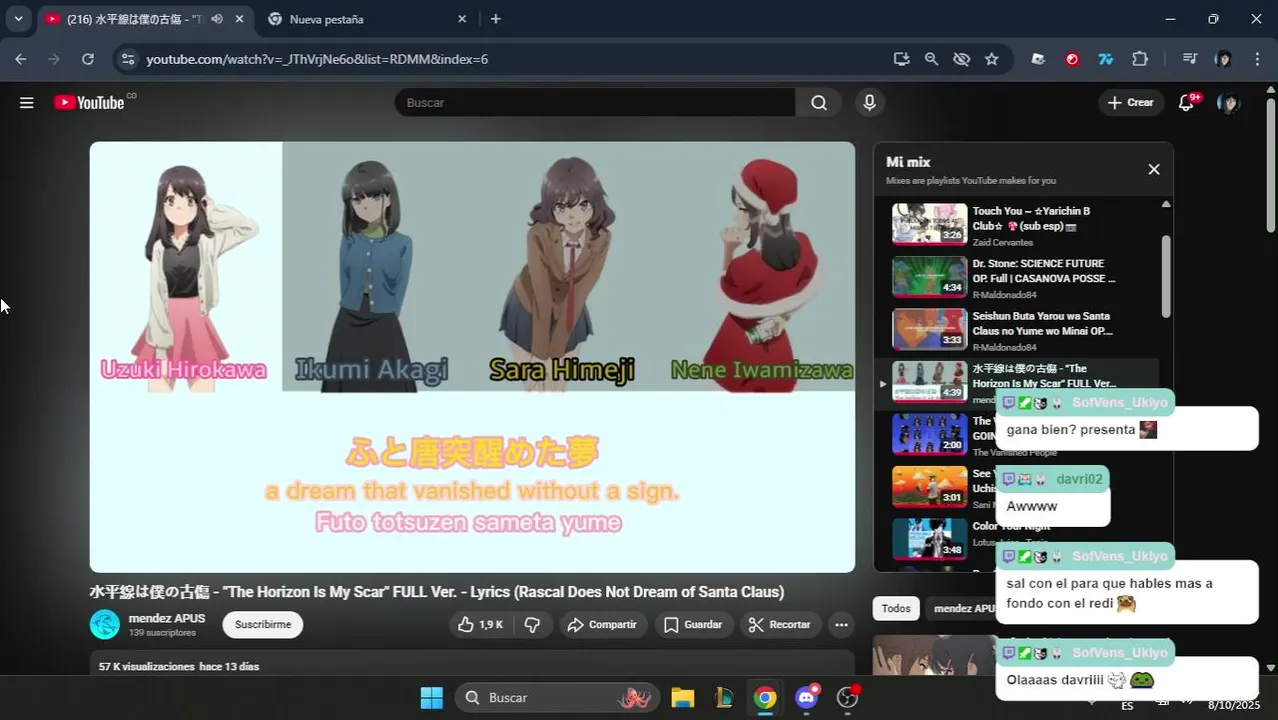Open the 3:01 playlist video thumbnail
The height and width of the screenshot is (720, 1278).
click(x=929, y=487)
